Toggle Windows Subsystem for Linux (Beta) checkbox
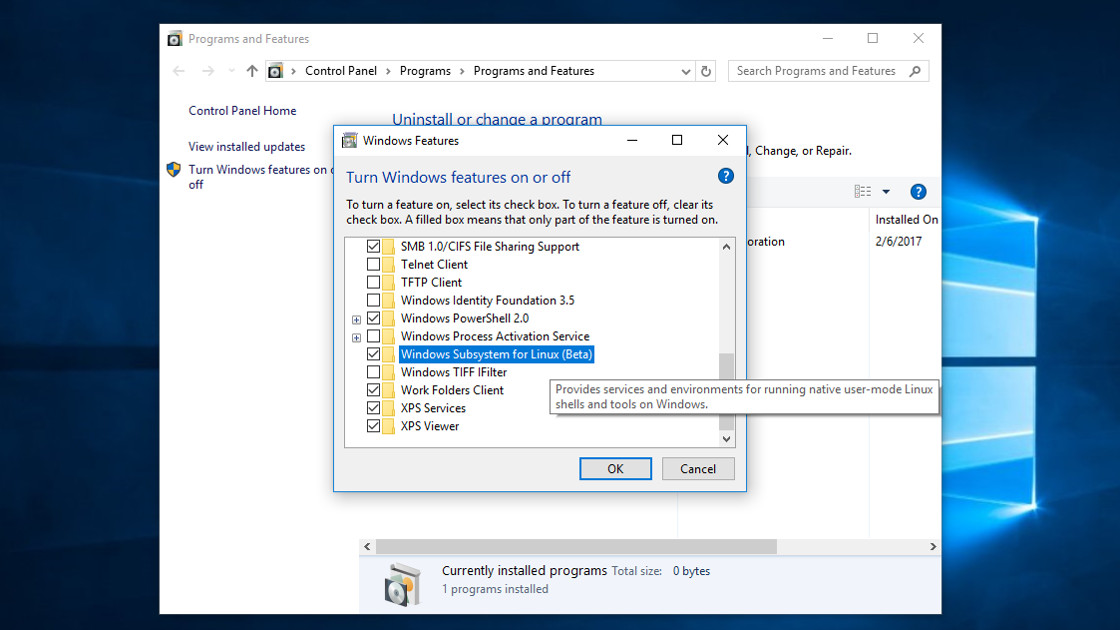This screenshot has height=630, width=1120. [374, 354]
